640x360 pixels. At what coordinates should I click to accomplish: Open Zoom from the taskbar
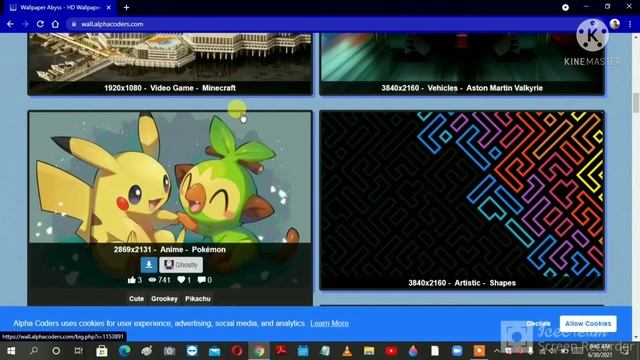point(457,351)
